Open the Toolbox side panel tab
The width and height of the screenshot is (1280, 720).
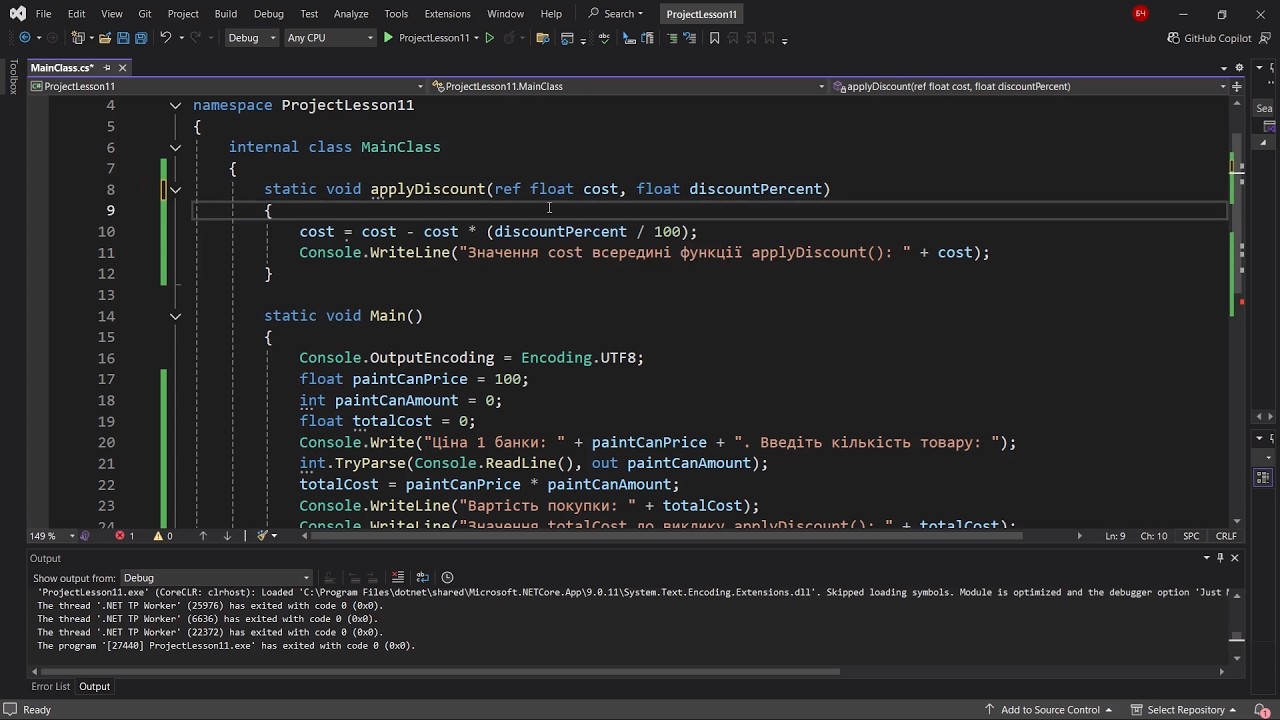click(13, 77)
